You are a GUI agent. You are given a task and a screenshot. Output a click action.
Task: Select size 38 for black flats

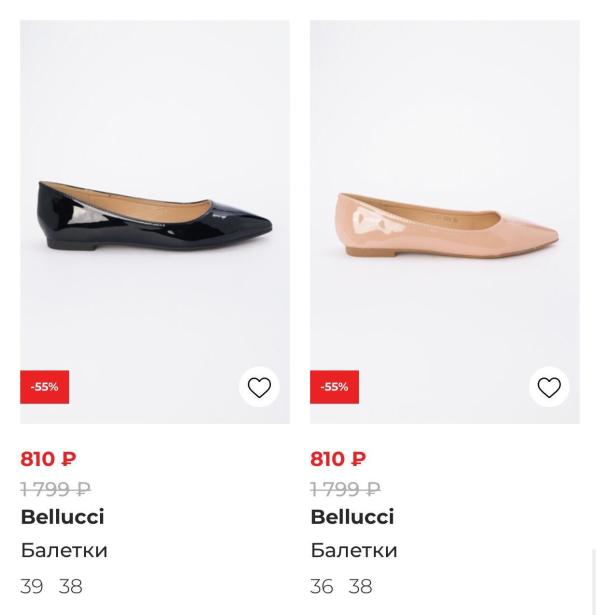pos(70,586)
